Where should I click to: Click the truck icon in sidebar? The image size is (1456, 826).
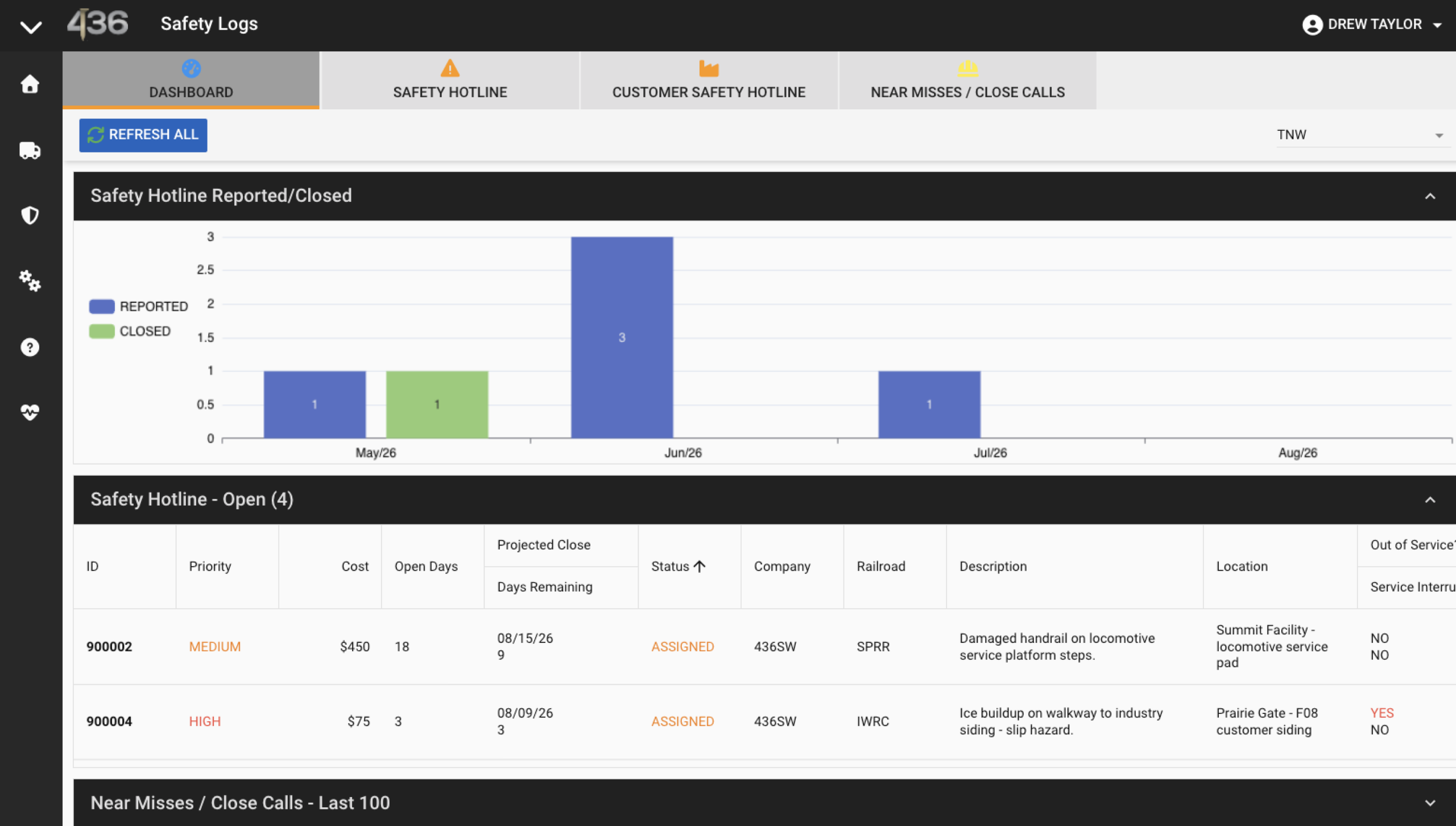[30, 150]
